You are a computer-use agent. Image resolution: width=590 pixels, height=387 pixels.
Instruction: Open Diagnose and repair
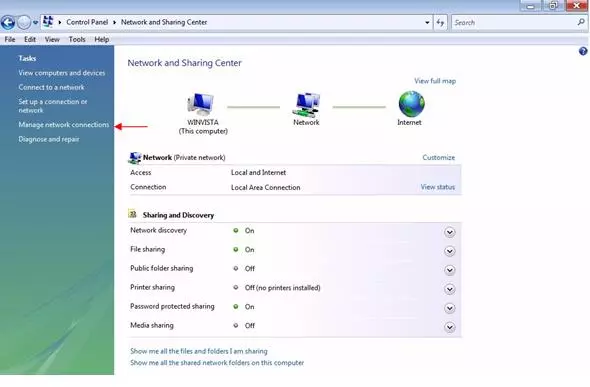49,139
